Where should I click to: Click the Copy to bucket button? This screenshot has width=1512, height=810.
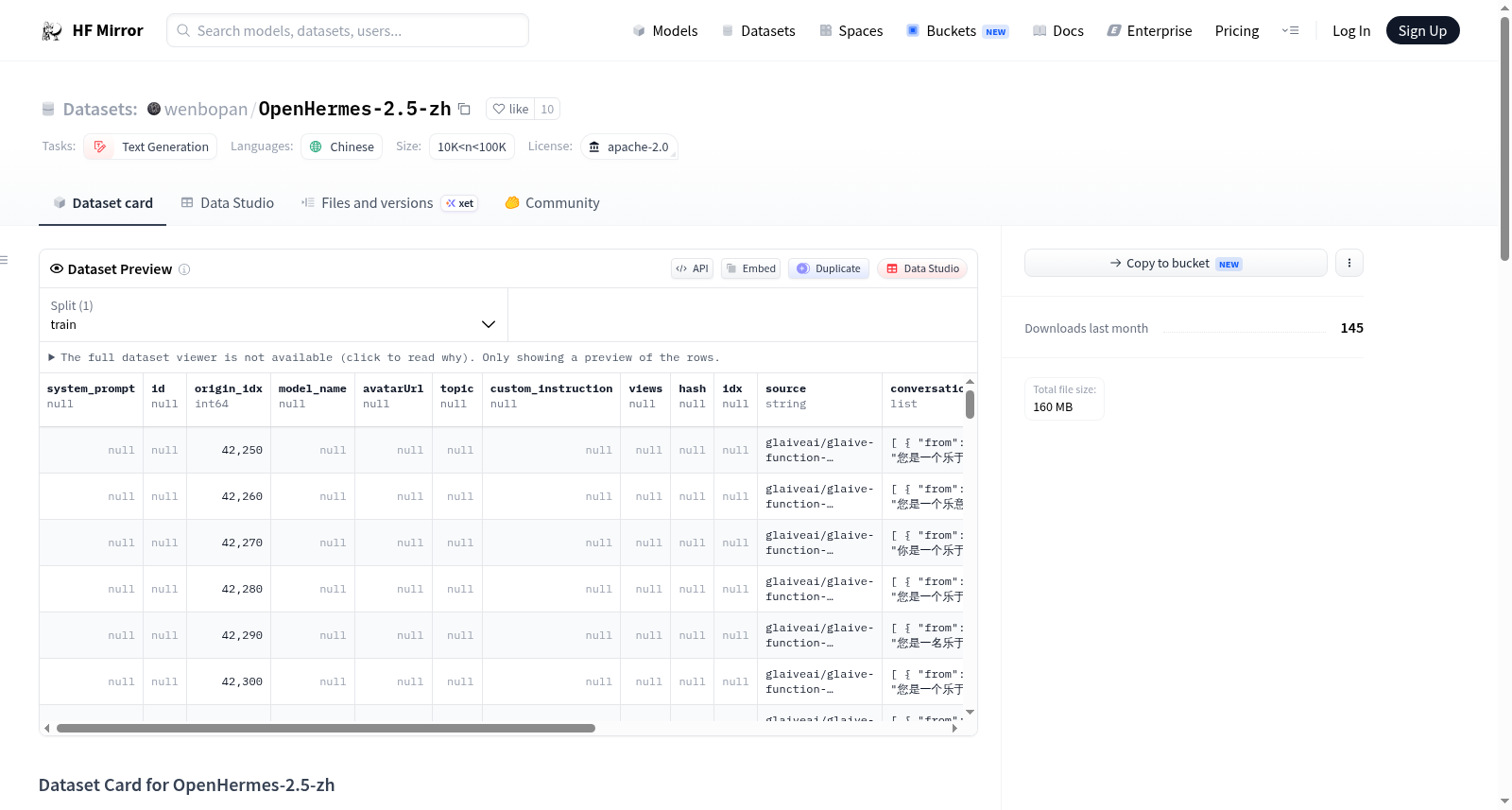pos(1176,263)
